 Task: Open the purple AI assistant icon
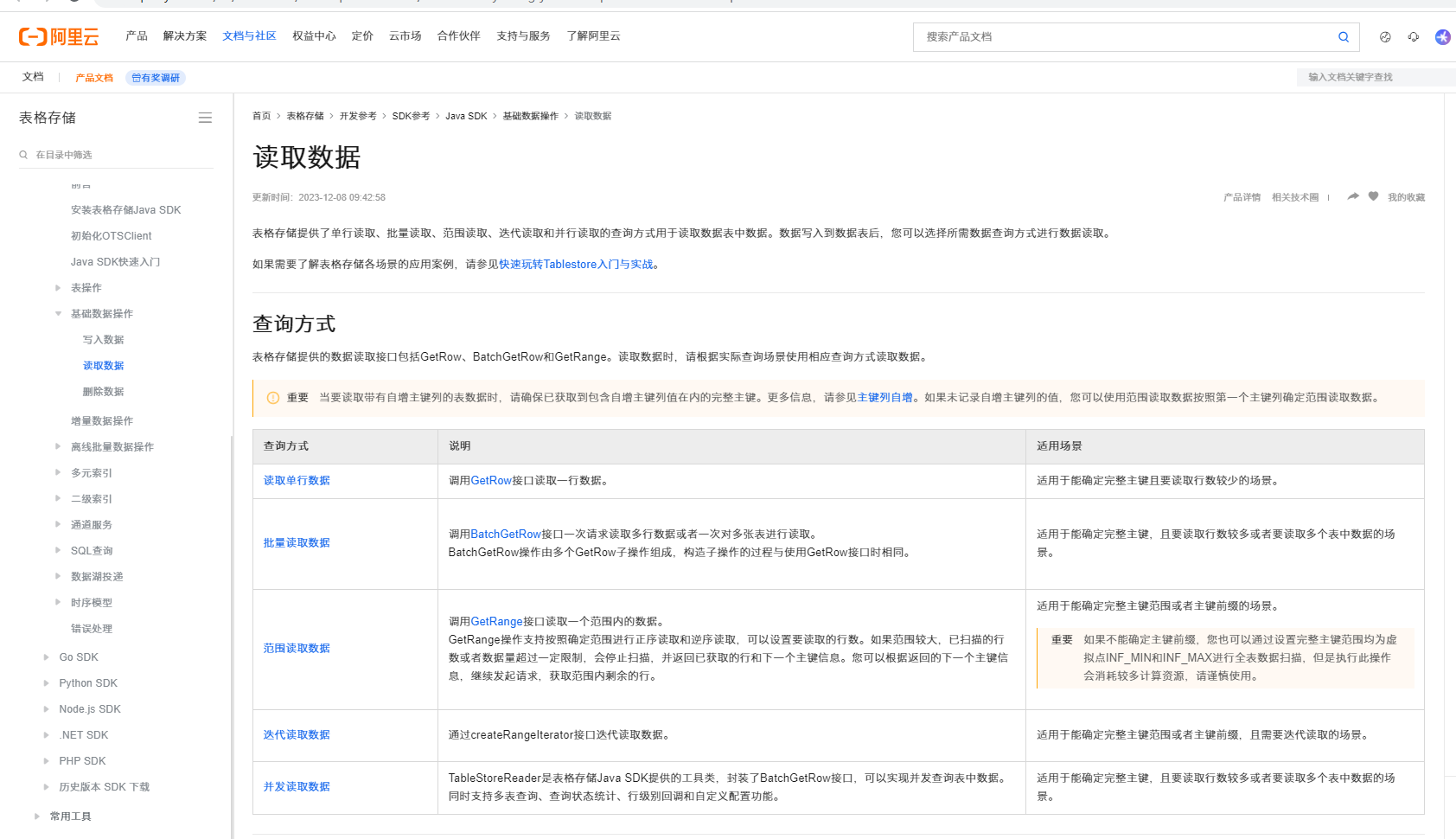(1442, 37)
